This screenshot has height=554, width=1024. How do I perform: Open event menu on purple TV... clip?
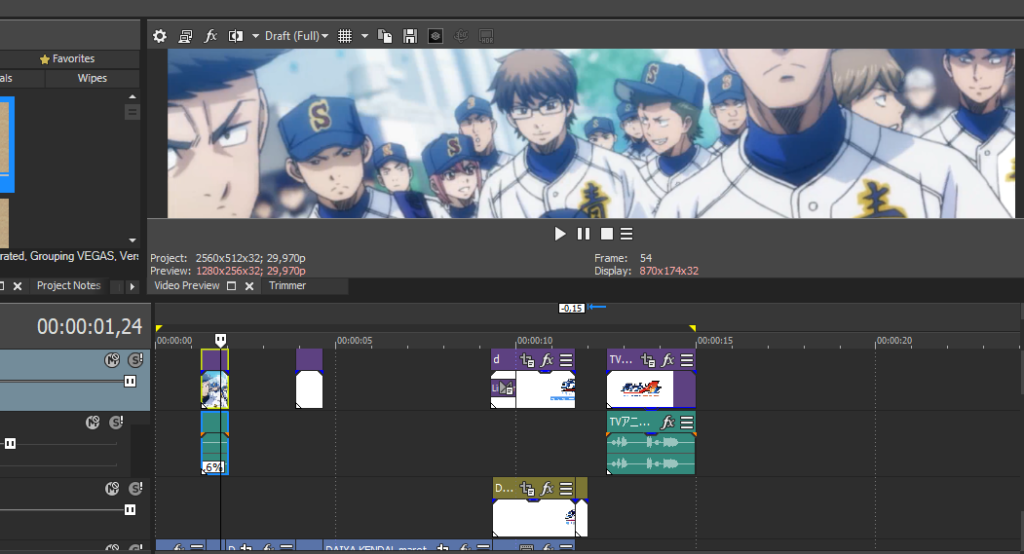pyautogui.click(x=686, y=360)
